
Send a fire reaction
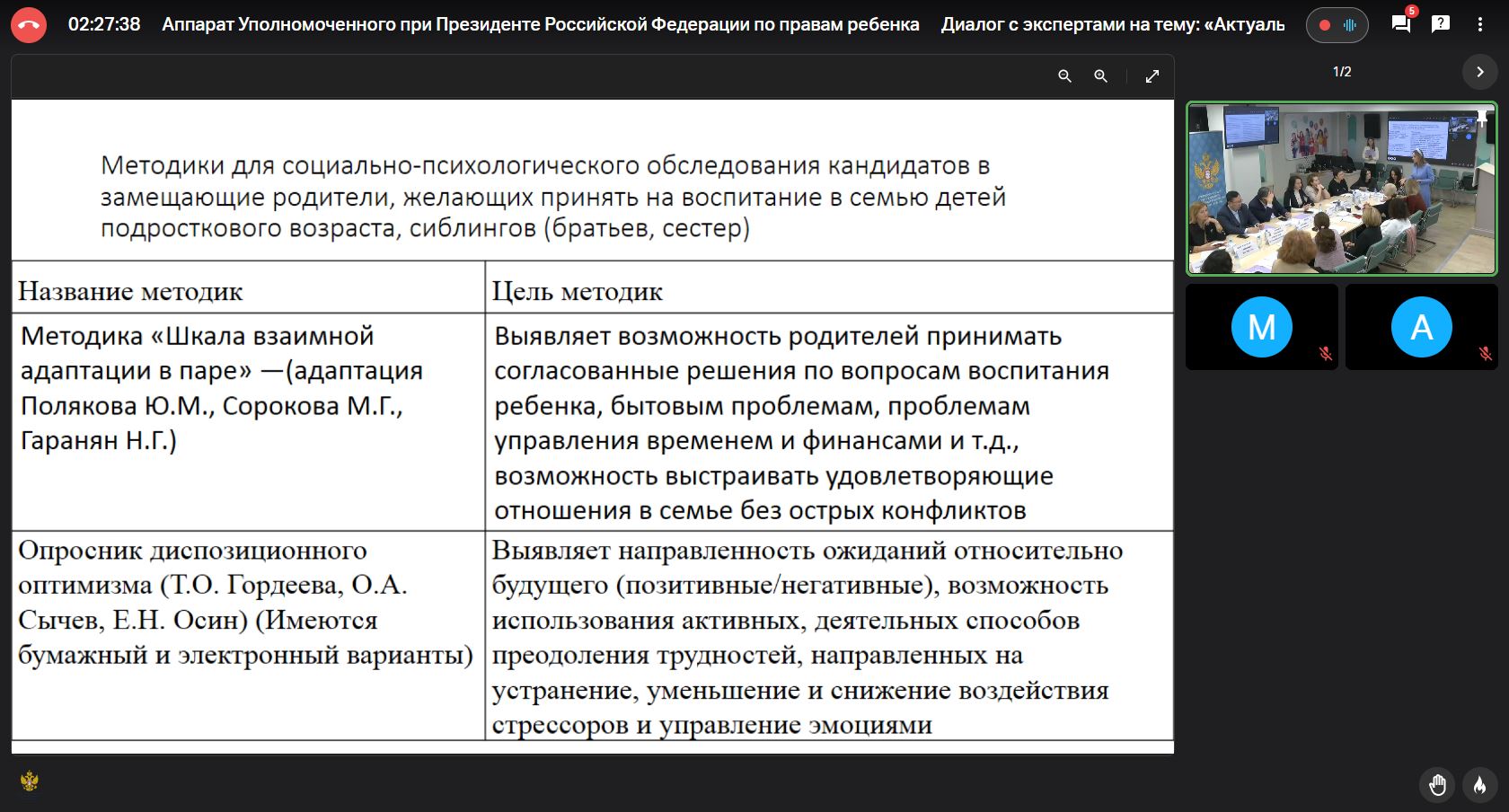point(1479,785)
